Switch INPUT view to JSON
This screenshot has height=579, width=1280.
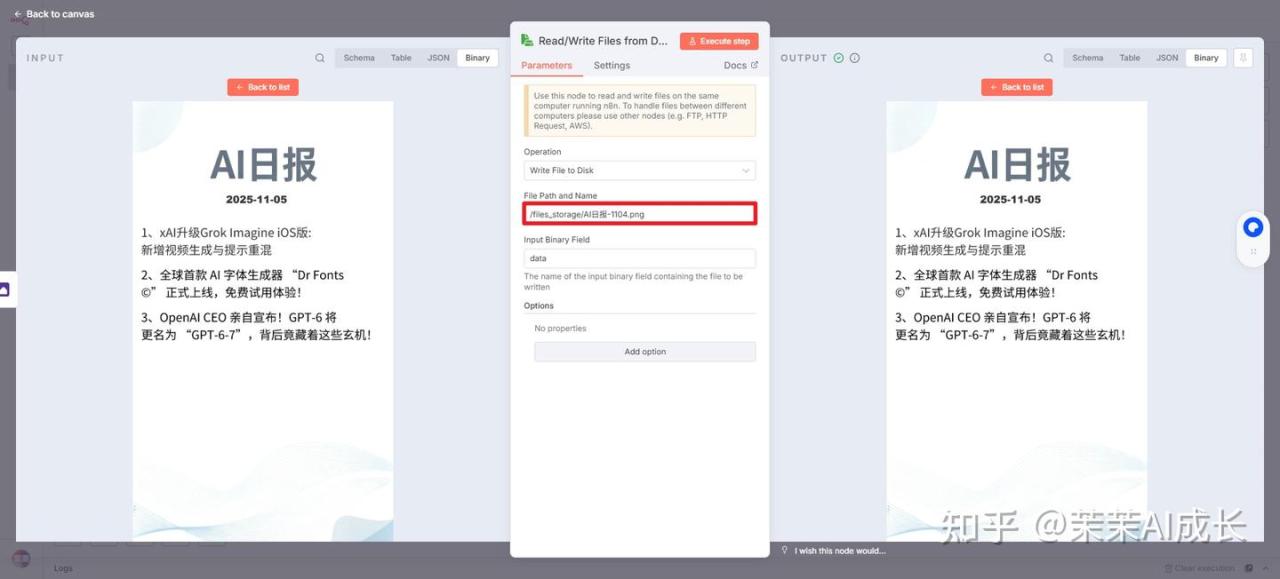(x=438, y=58)
